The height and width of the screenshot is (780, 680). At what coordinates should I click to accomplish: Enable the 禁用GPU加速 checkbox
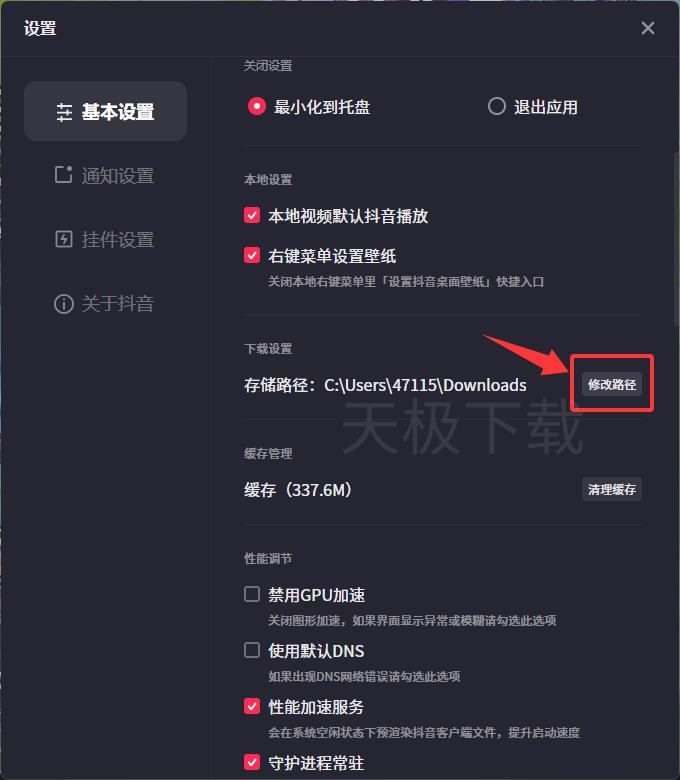pyautogui.click(x=252, y=594)
